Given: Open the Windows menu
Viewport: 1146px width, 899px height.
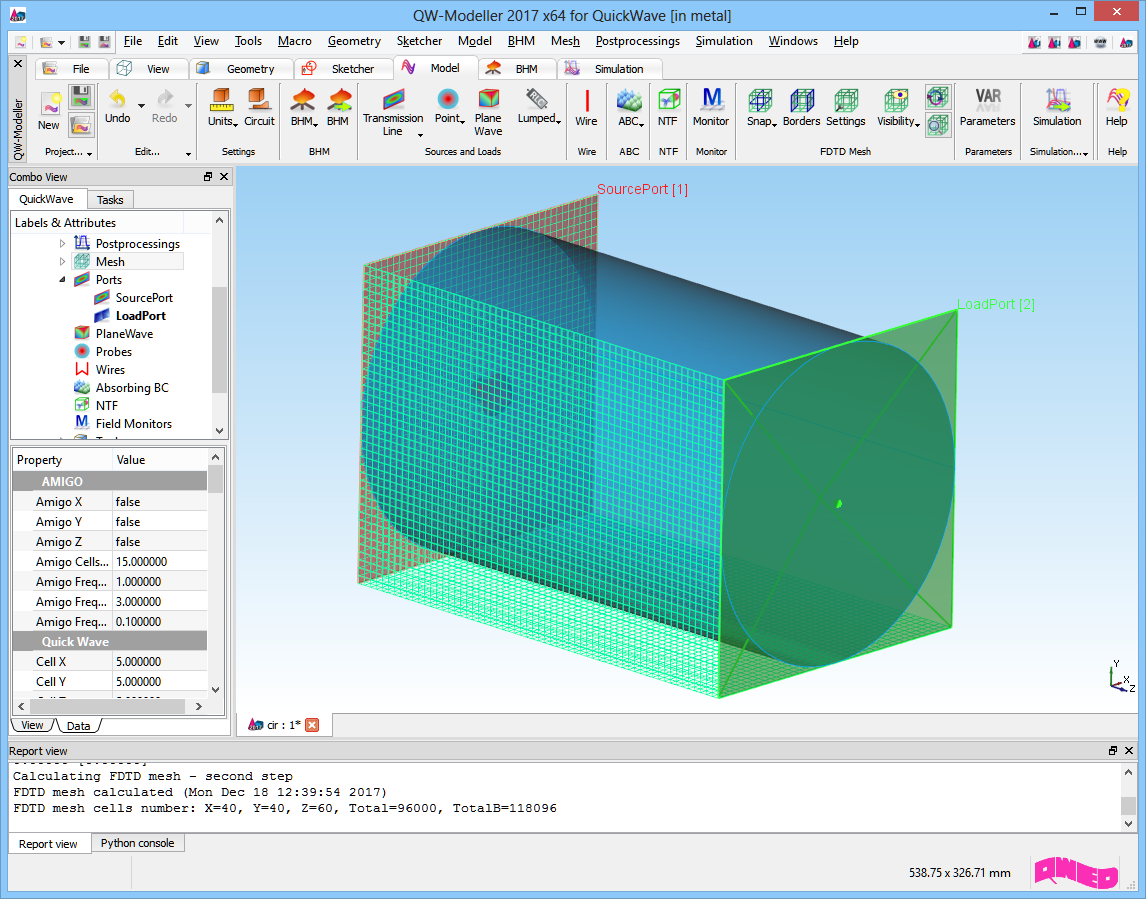Looking at the screenshot, I should pos(793,41).
